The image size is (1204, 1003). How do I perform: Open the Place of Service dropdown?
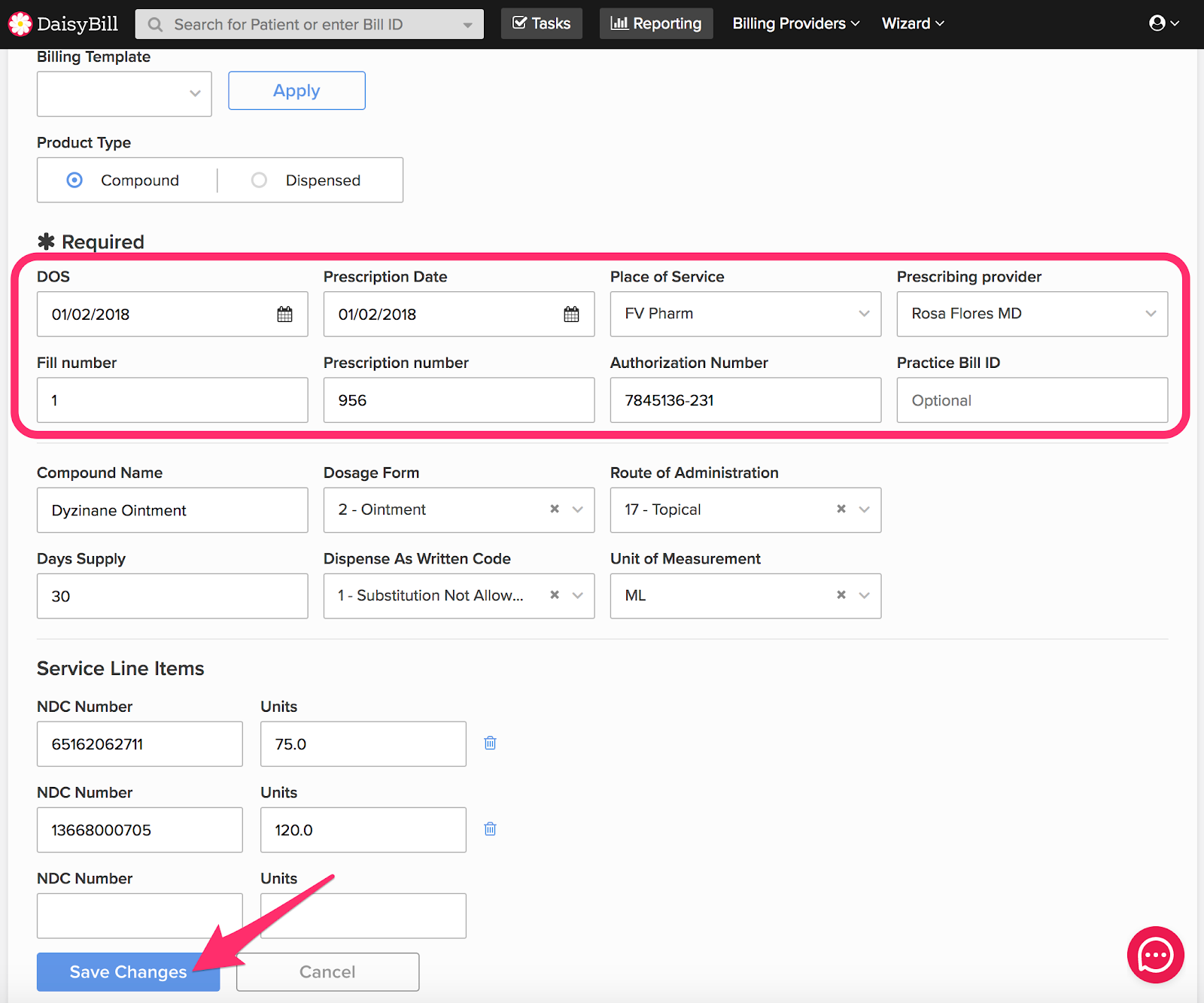click(745, 314)
